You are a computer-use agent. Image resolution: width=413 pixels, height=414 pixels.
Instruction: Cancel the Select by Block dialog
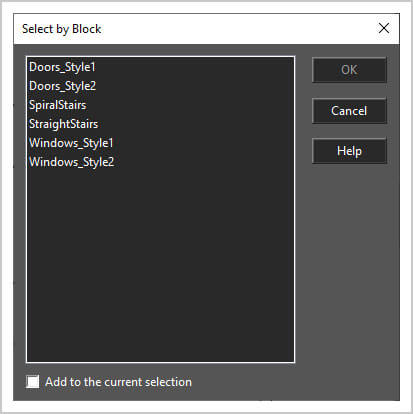349,111
